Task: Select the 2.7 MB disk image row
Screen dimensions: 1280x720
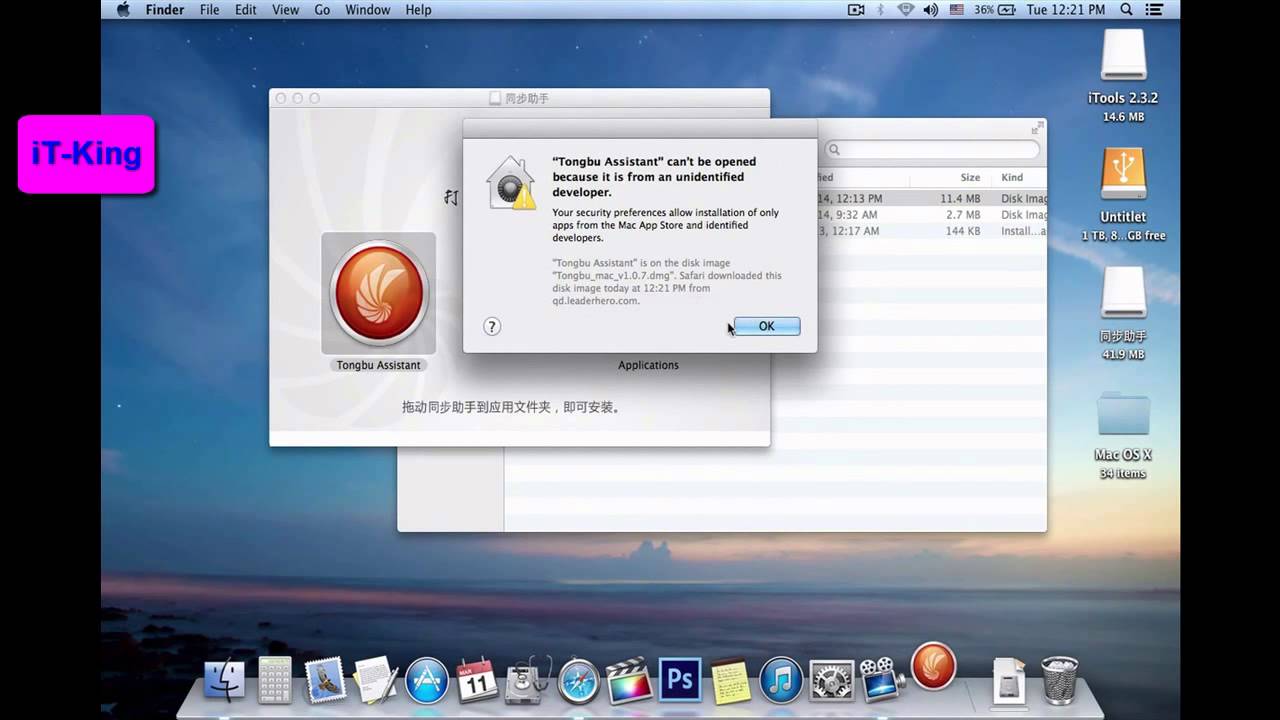Action: pyautogui.click(x=932, y=215)
